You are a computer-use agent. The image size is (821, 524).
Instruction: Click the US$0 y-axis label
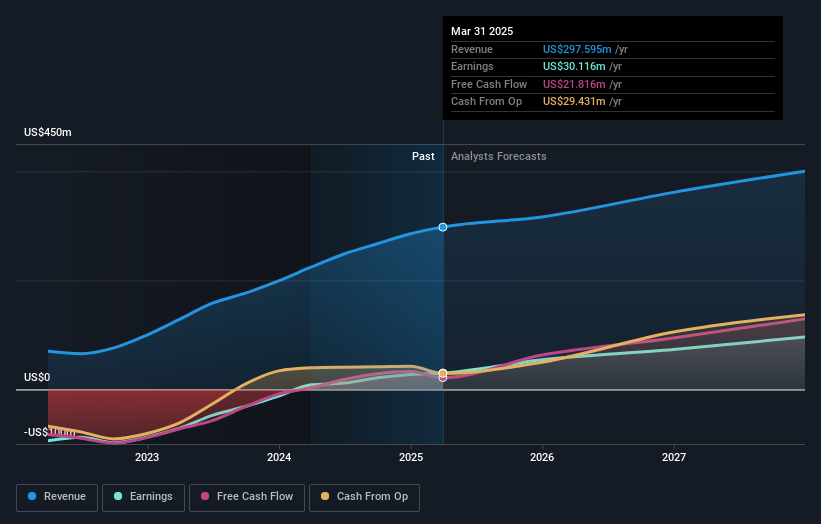[x=37, y=377]
